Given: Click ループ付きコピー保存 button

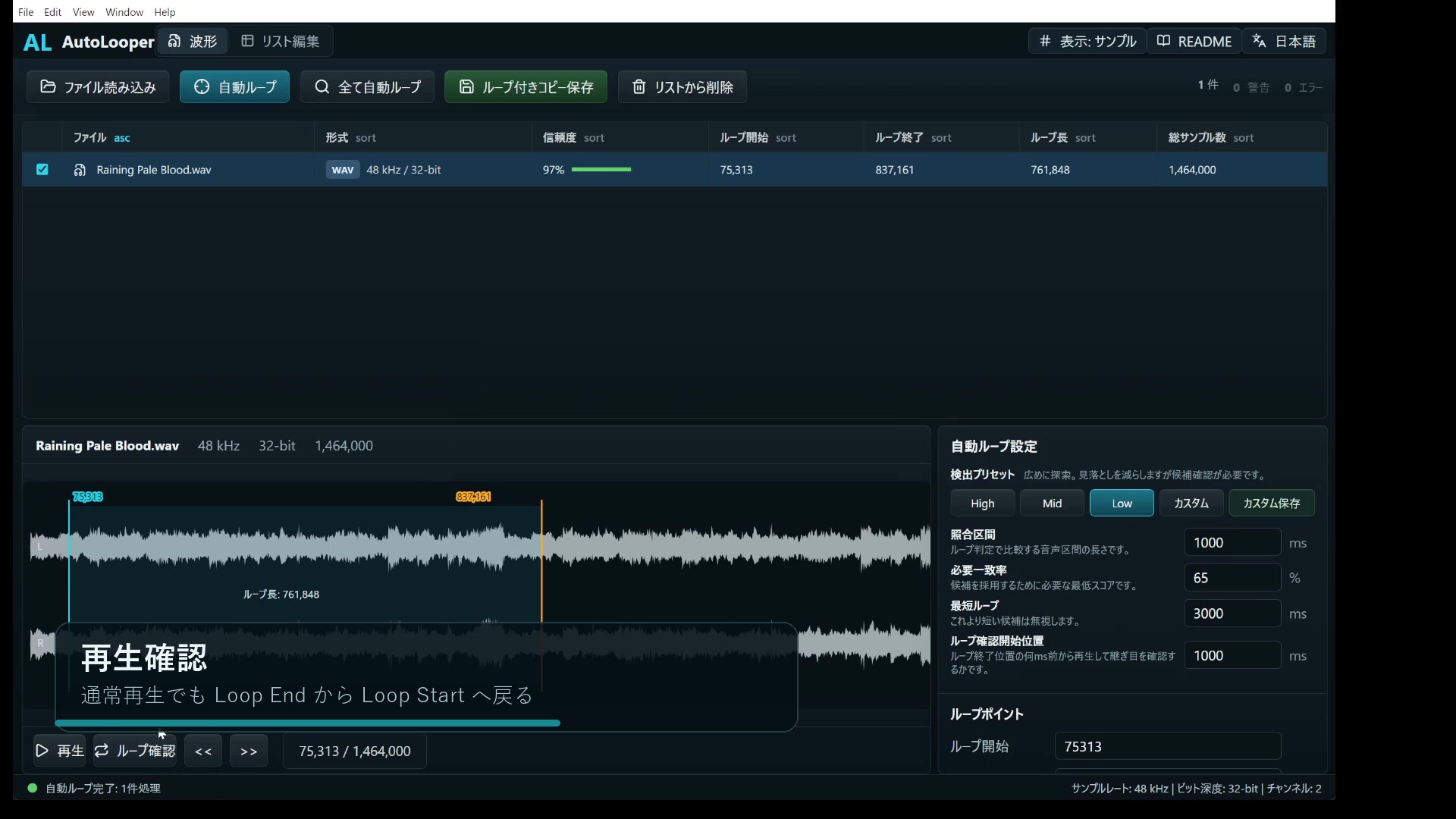Looking at the screenshot, I should (x=526, y=87).
